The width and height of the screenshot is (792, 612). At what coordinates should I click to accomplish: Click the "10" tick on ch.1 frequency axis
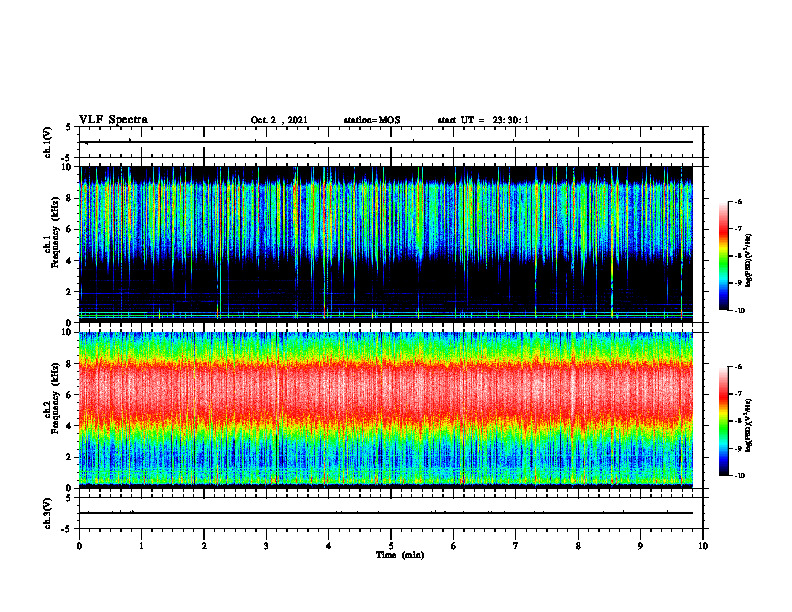[x=67, y=167]
